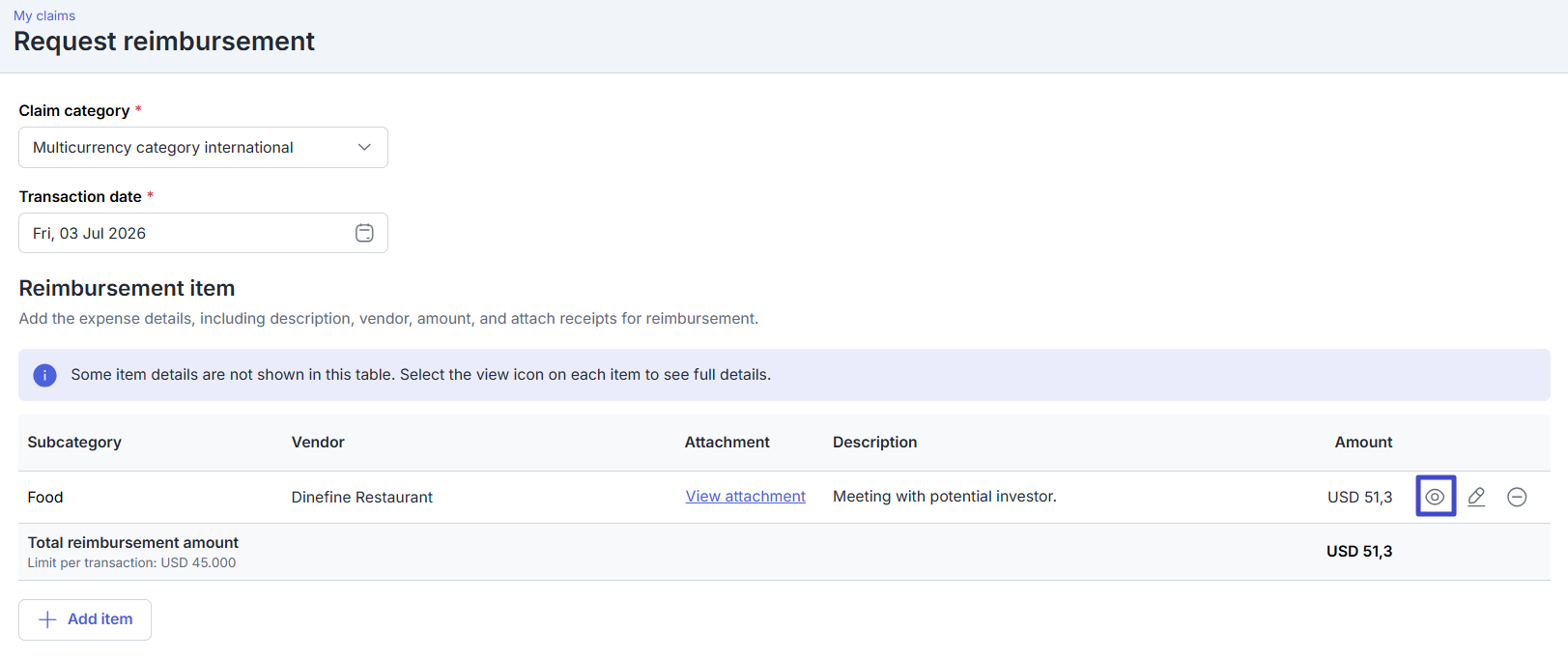Open the Multicurrency category international dropdown
The image size is (1568, 660).
tap(203, 147)
